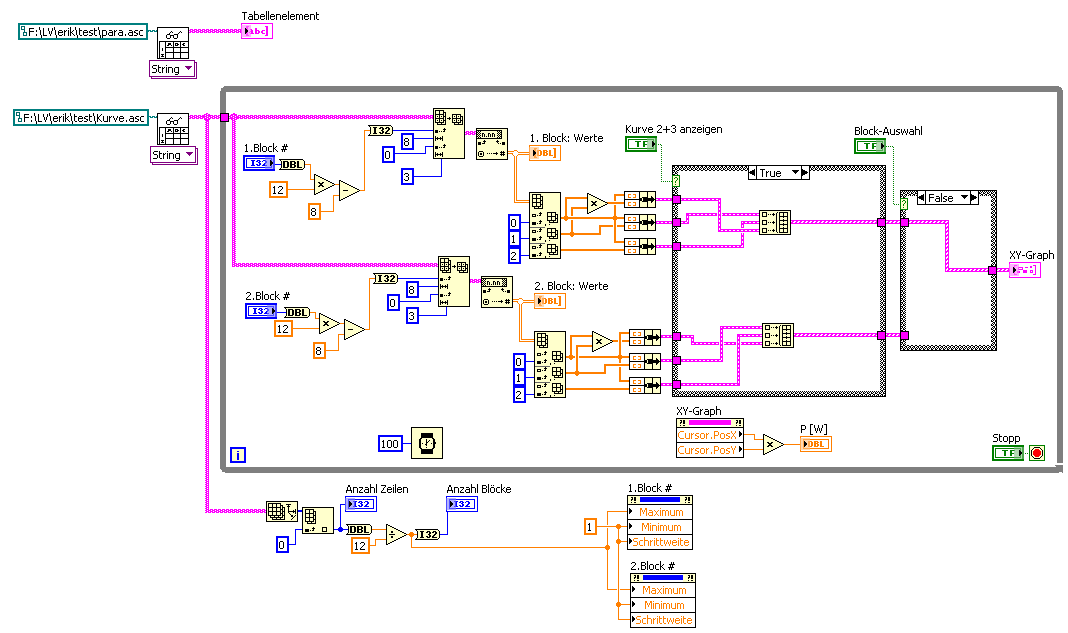Select the Schrittweite property of 1.Block #
Viewport: 1068px width, 633px height.
[x=659, y=542]
